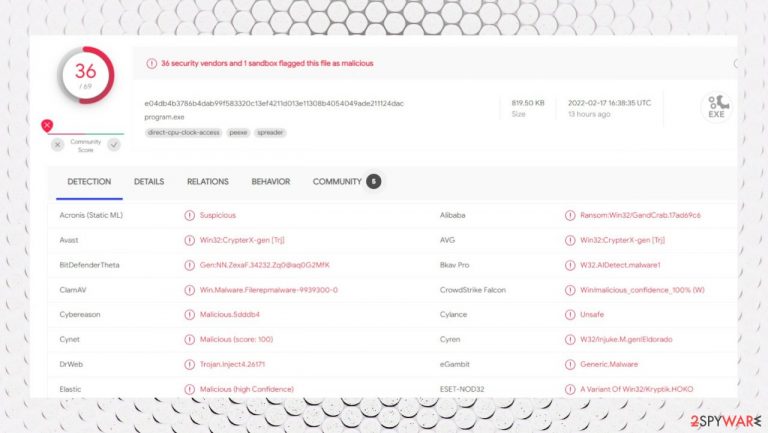Click alert icon next to Ransom:Win32/GandCrab result
This screenshot has height=433, width=768.
(570, 216)
